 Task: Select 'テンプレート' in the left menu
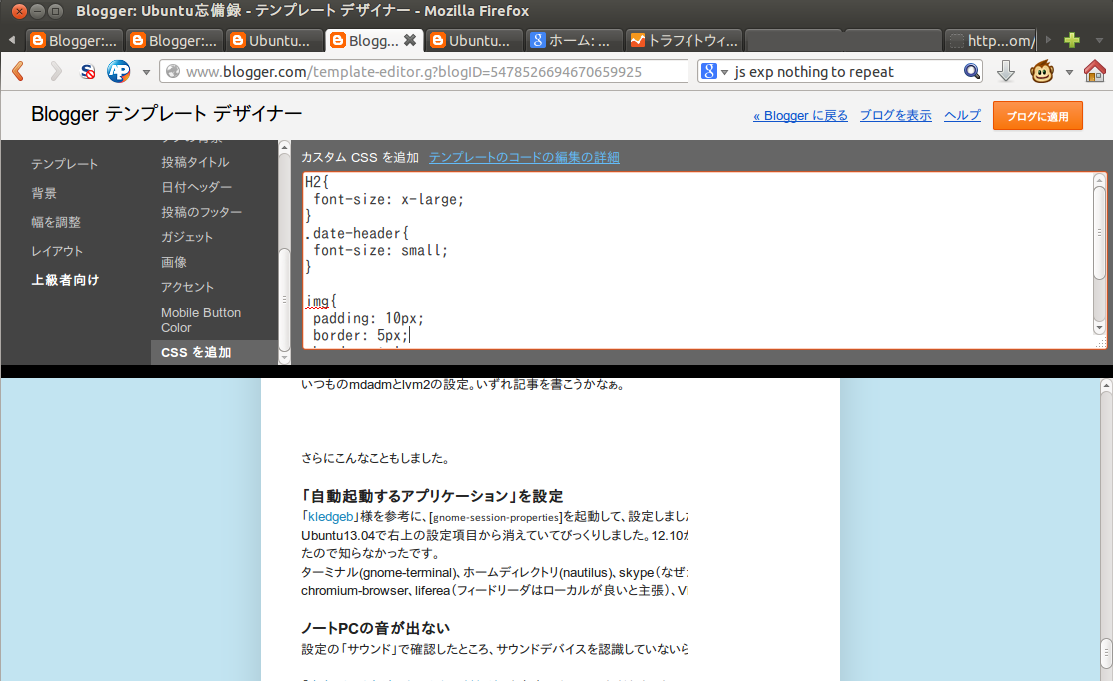click(x=65, y=164)
